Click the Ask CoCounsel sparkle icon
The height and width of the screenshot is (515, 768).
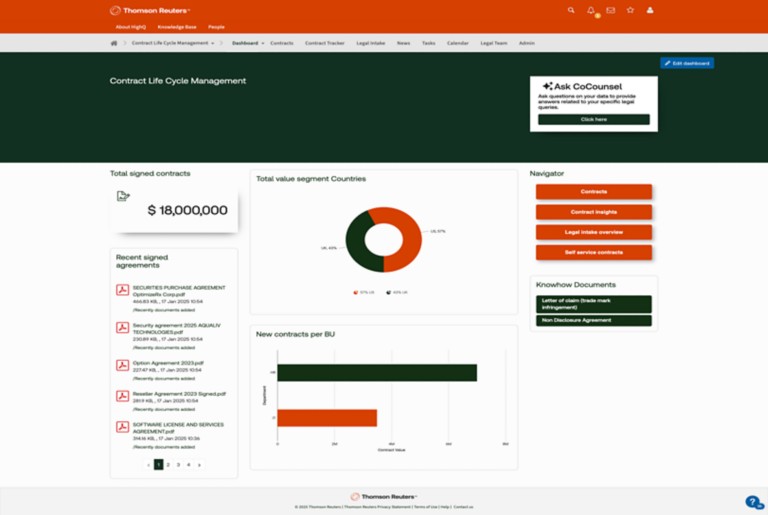[x=548, y=86]
